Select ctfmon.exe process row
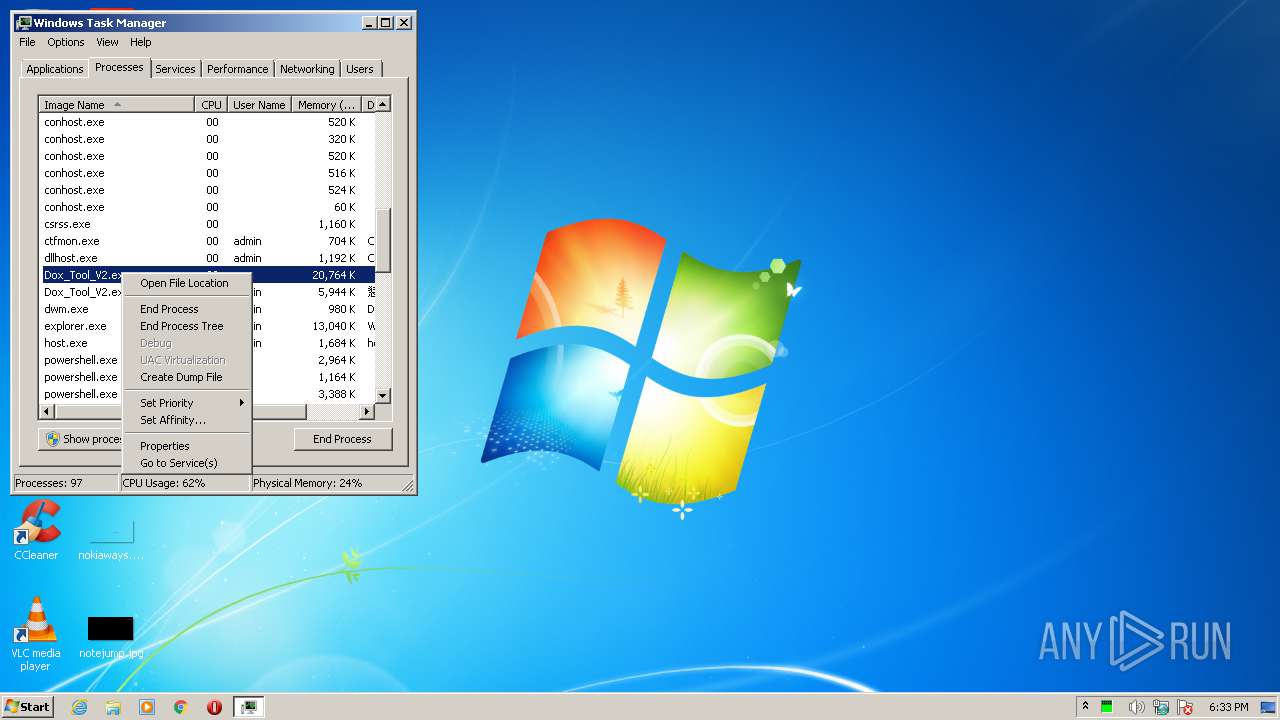The height and width of the screenshot is (720, 1280). [207, 241]
